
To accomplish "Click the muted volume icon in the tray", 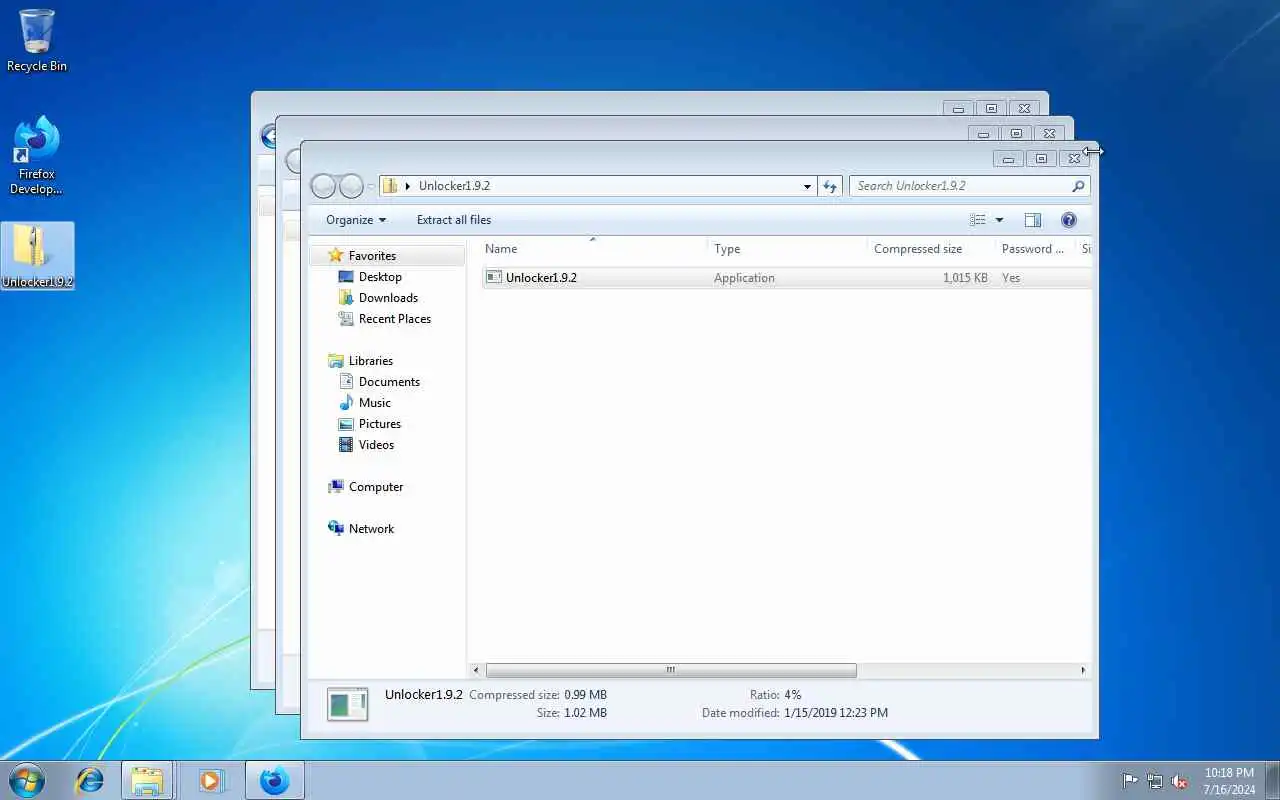I will click(x=1180, y=781).
